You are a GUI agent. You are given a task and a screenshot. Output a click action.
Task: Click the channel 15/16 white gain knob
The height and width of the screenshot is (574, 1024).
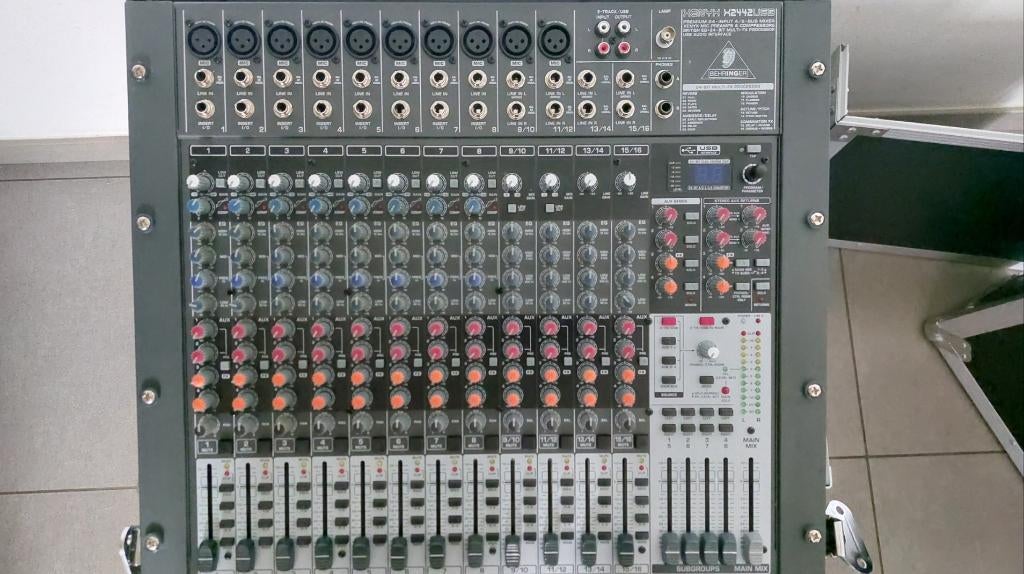pyautogui.click(x=626, y=182)
